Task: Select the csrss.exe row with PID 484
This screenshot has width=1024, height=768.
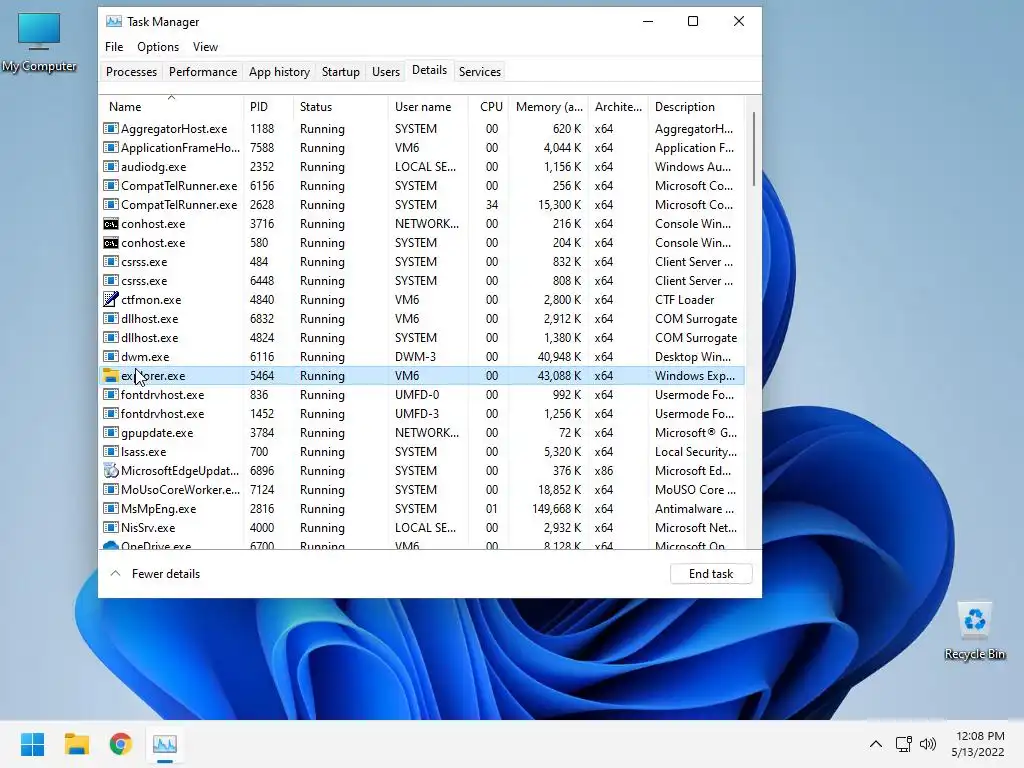Action: click(x=422, y=262)
